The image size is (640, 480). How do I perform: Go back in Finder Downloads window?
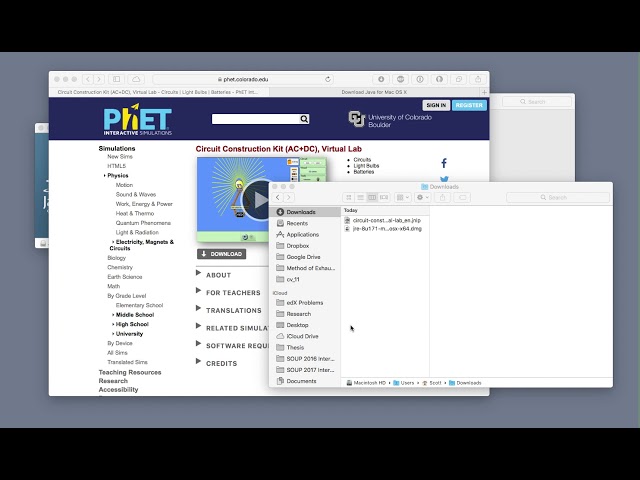tap(278, 198)
